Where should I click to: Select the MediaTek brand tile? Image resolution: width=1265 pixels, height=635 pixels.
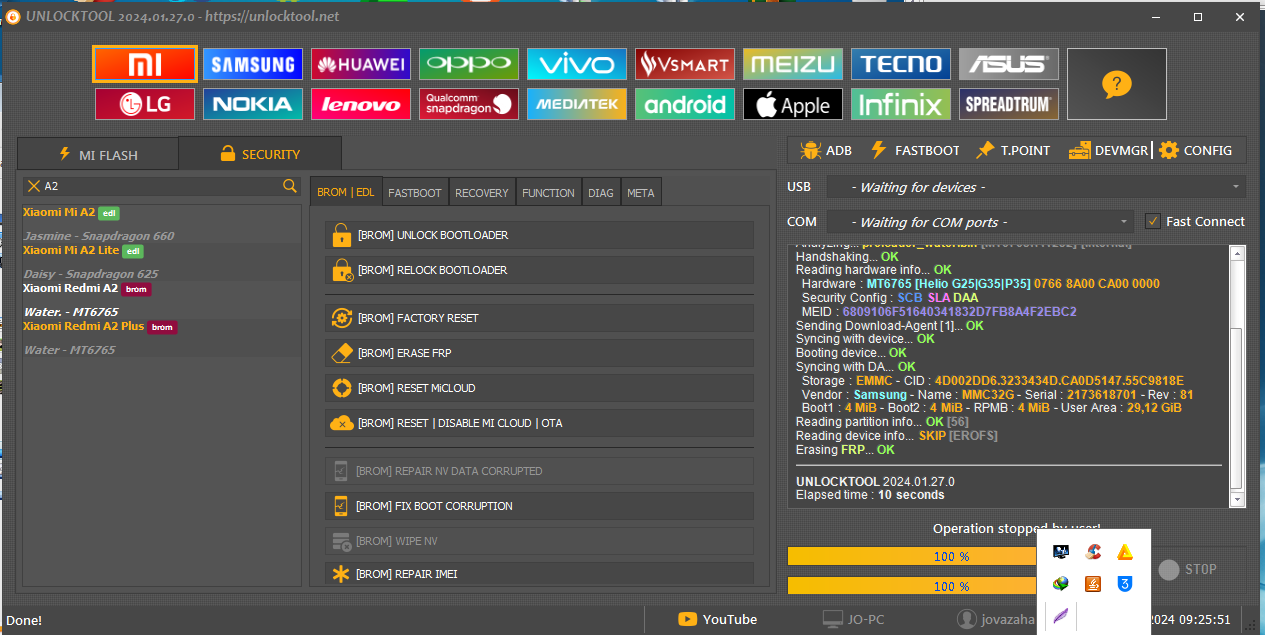click(577, 104)
